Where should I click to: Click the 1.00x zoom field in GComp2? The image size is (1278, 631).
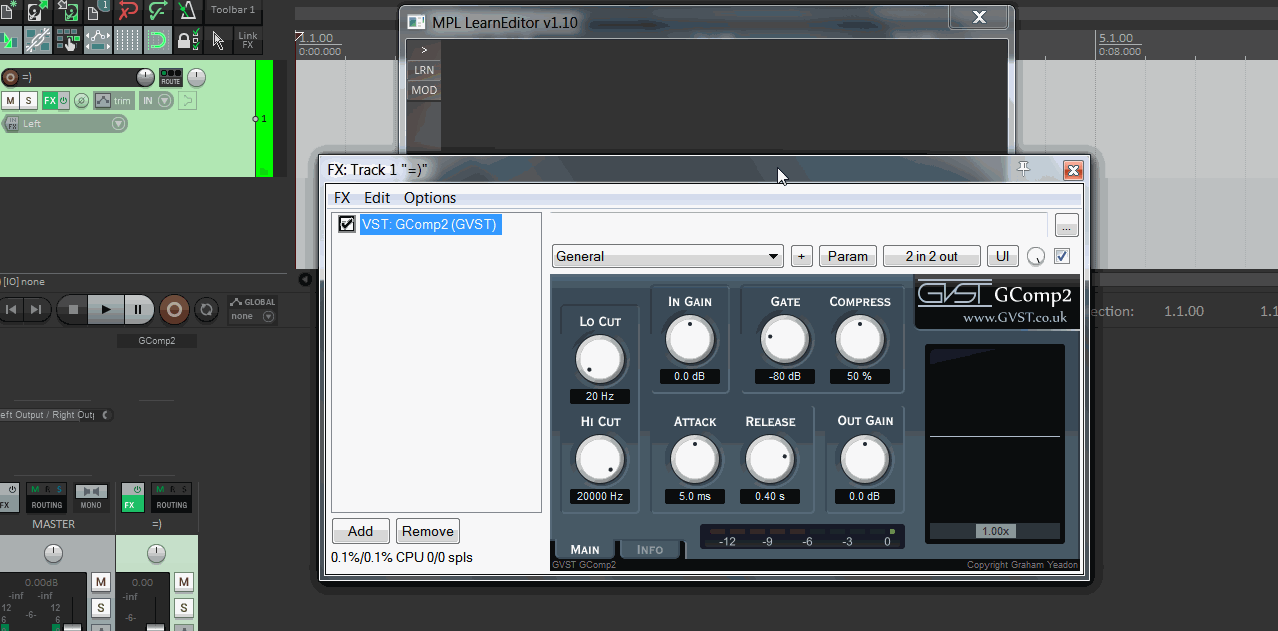995,531
